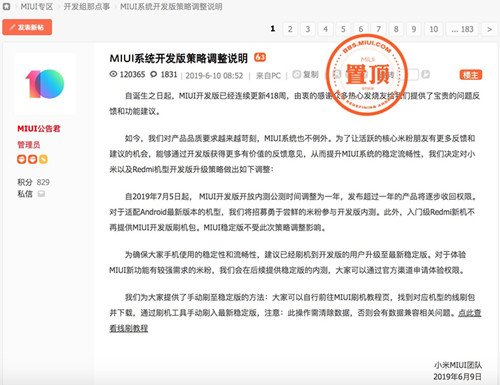This screenshot has width=500, height=385.
Task: Open MIUI专区 breadcrumb link
Action: 37,7
